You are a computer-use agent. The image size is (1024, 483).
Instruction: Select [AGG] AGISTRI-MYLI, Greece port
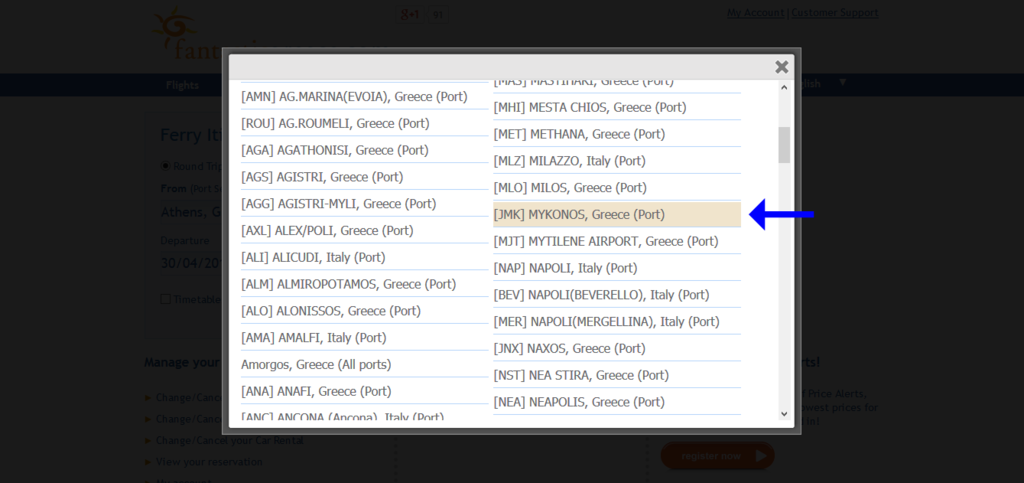click(364, 204)
